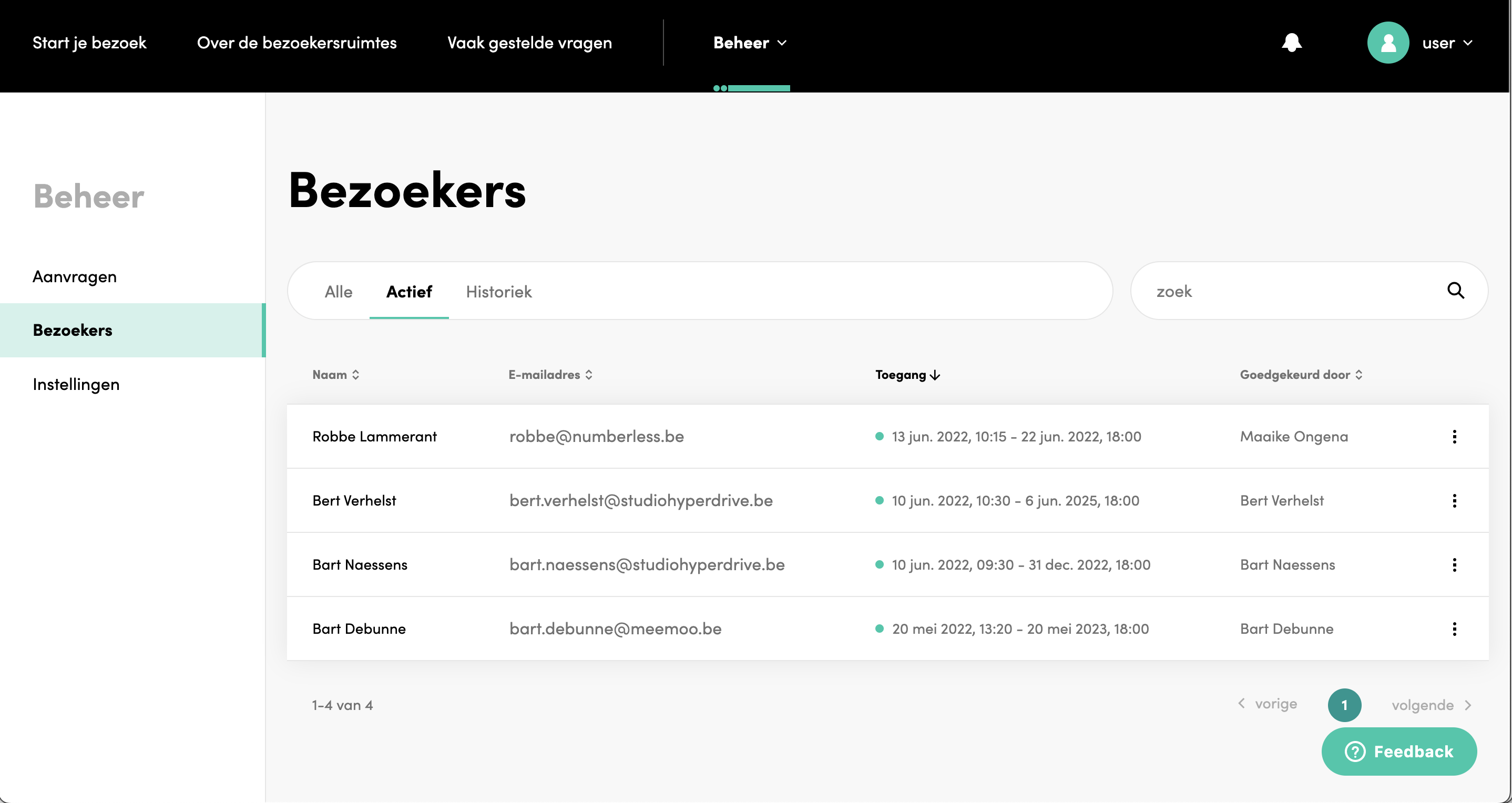Sort table by E-mailadres column

[x=550, y=375]
